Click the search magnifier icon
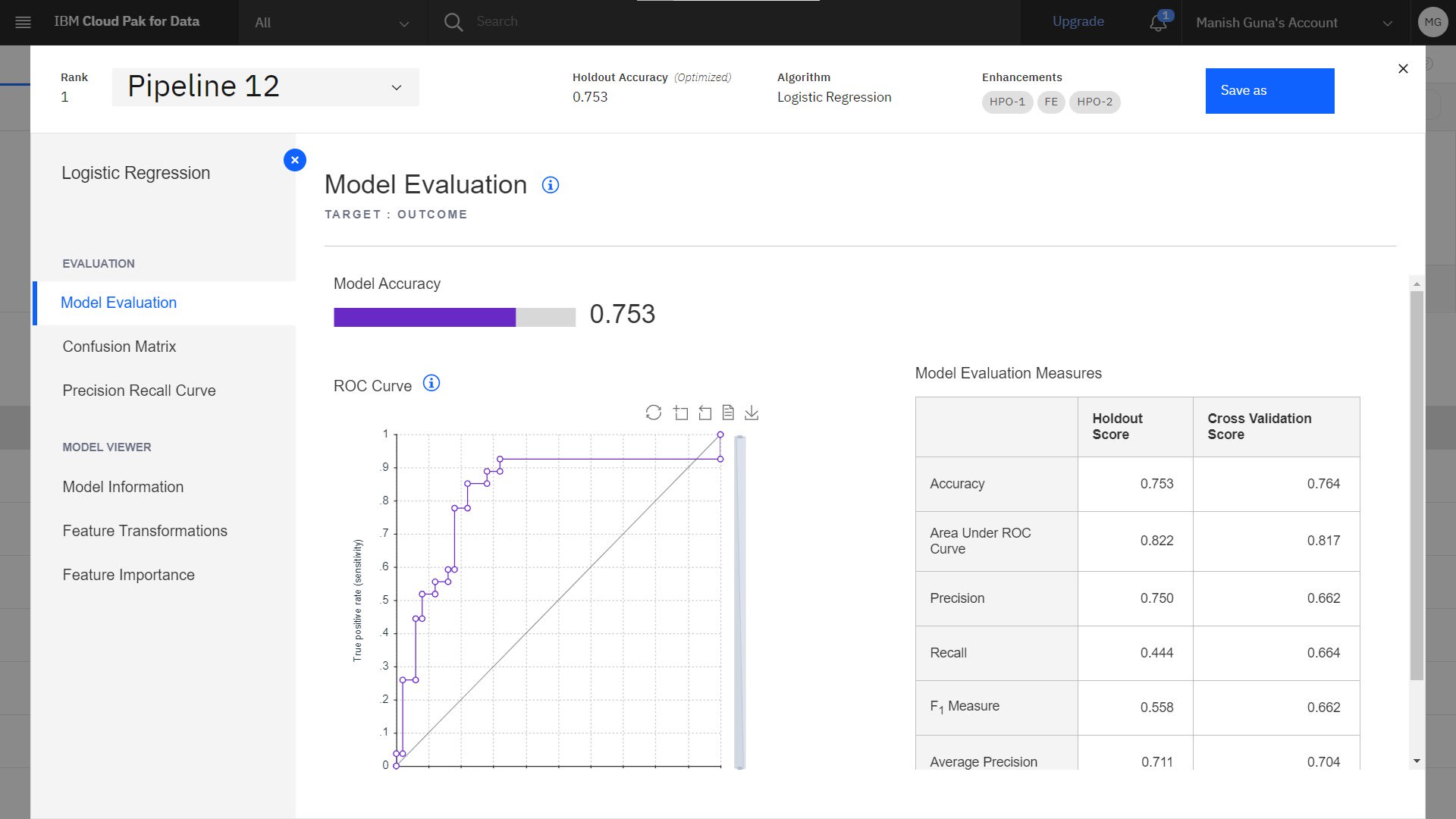The height and width of the screenshot is (819, 1456). pos(453,22)
